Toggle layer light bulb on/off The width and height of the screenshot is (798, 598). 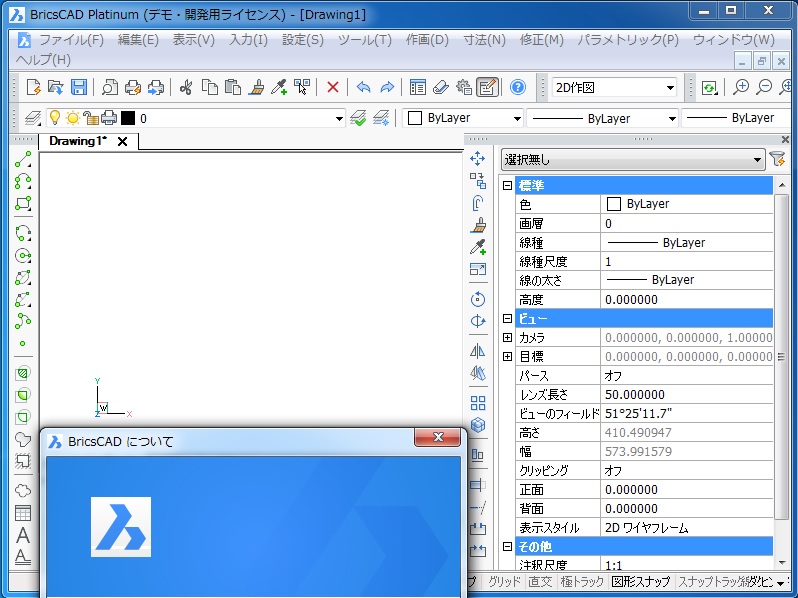coord(54,118)
